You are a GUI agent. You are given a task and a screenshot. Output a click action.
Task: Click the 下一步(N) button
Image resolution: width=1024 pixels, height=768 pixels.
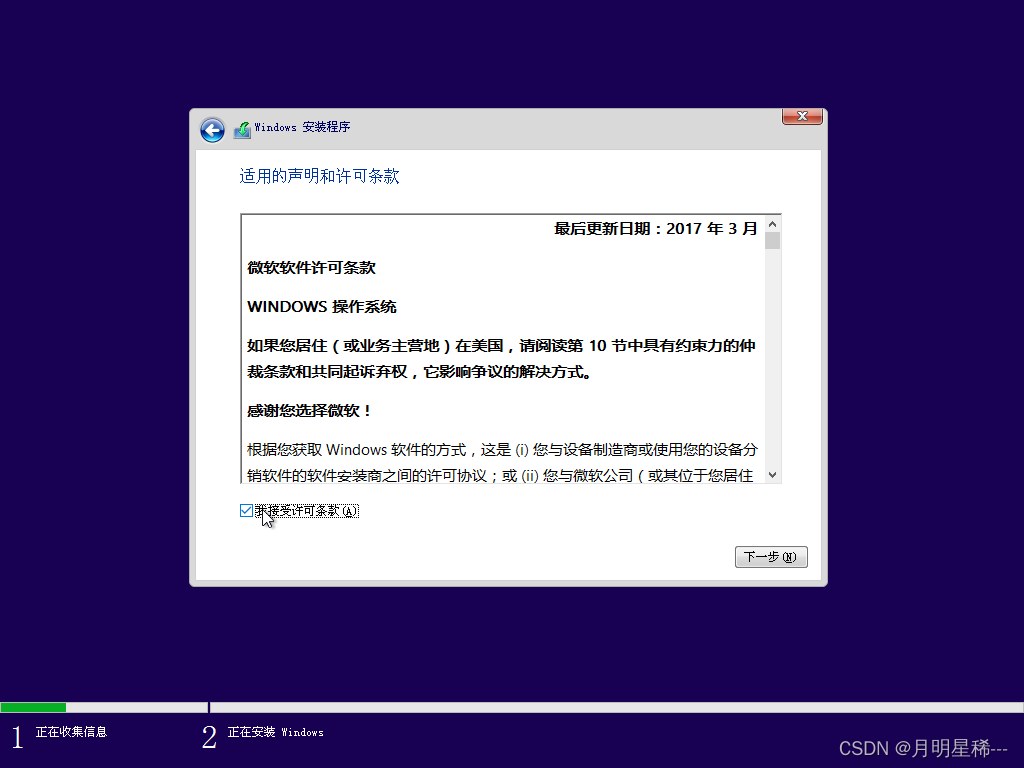coord(771,557)
